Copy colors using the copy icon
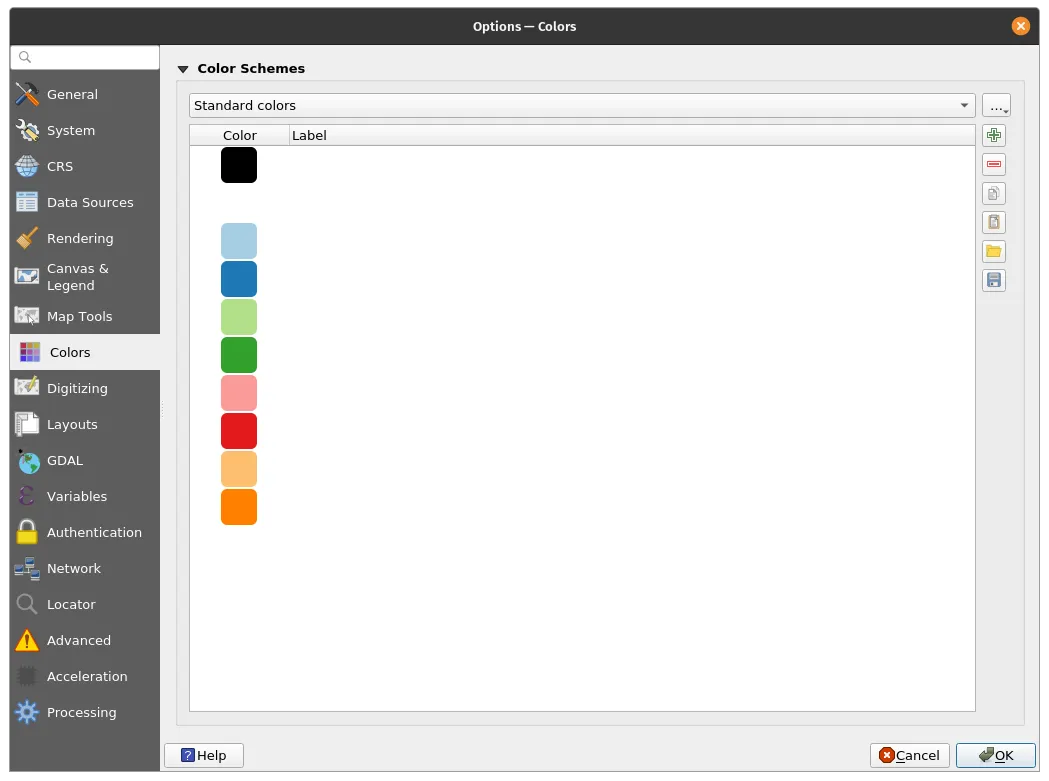1049x781 pixels. point(993,193)
